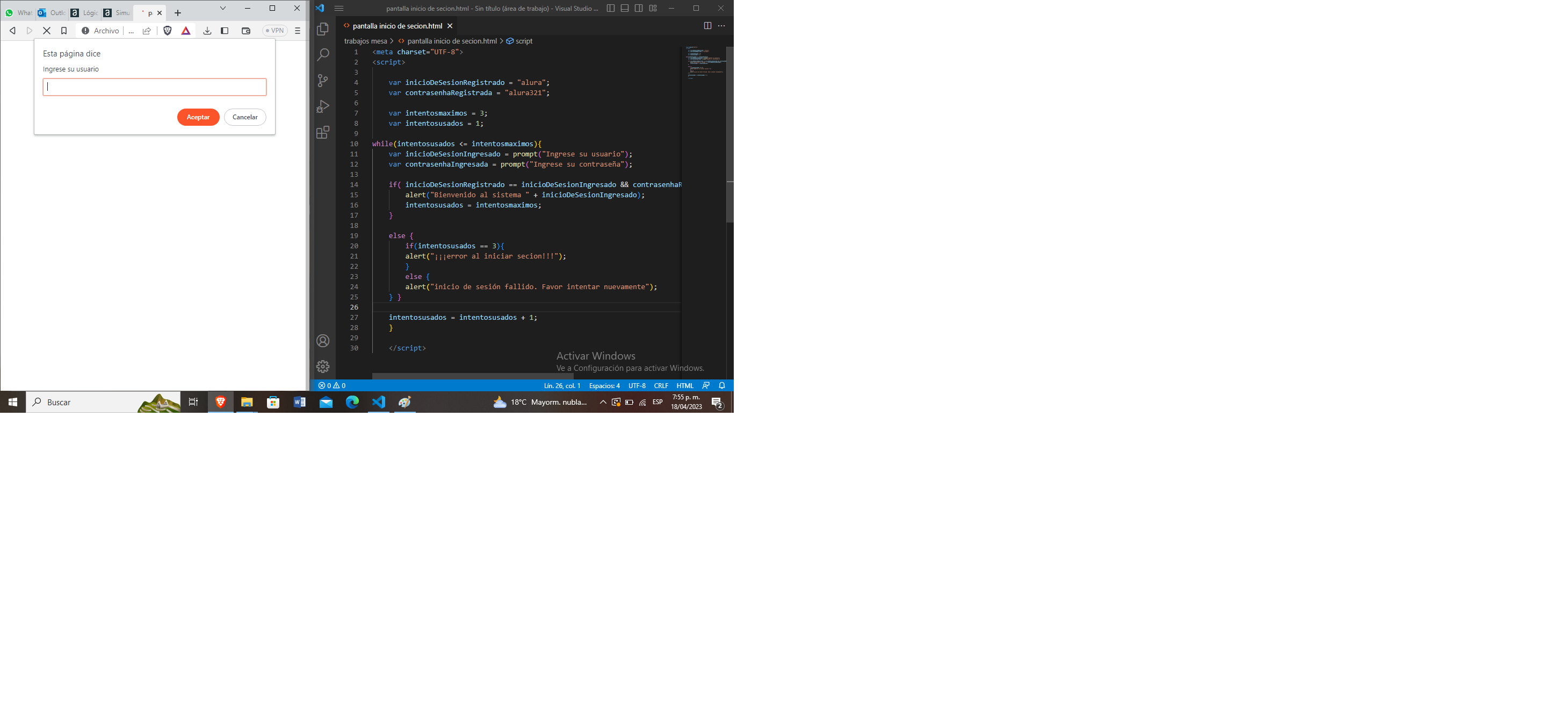Open a new browser tab
Viewport: 1568px width, 703px height.
(x=178, y=13)
